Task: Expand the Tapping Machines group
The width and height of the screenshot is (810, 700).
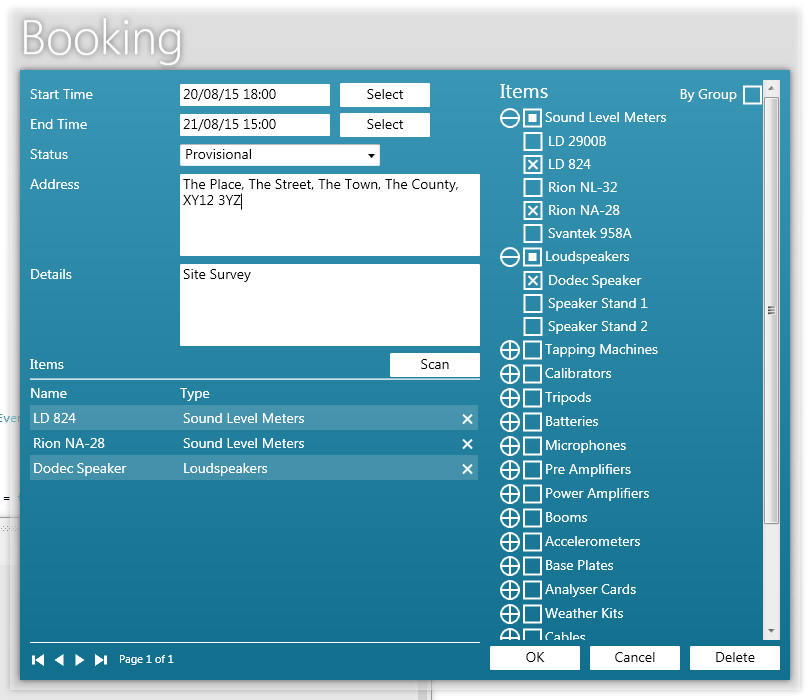Action: coord(509,350)
